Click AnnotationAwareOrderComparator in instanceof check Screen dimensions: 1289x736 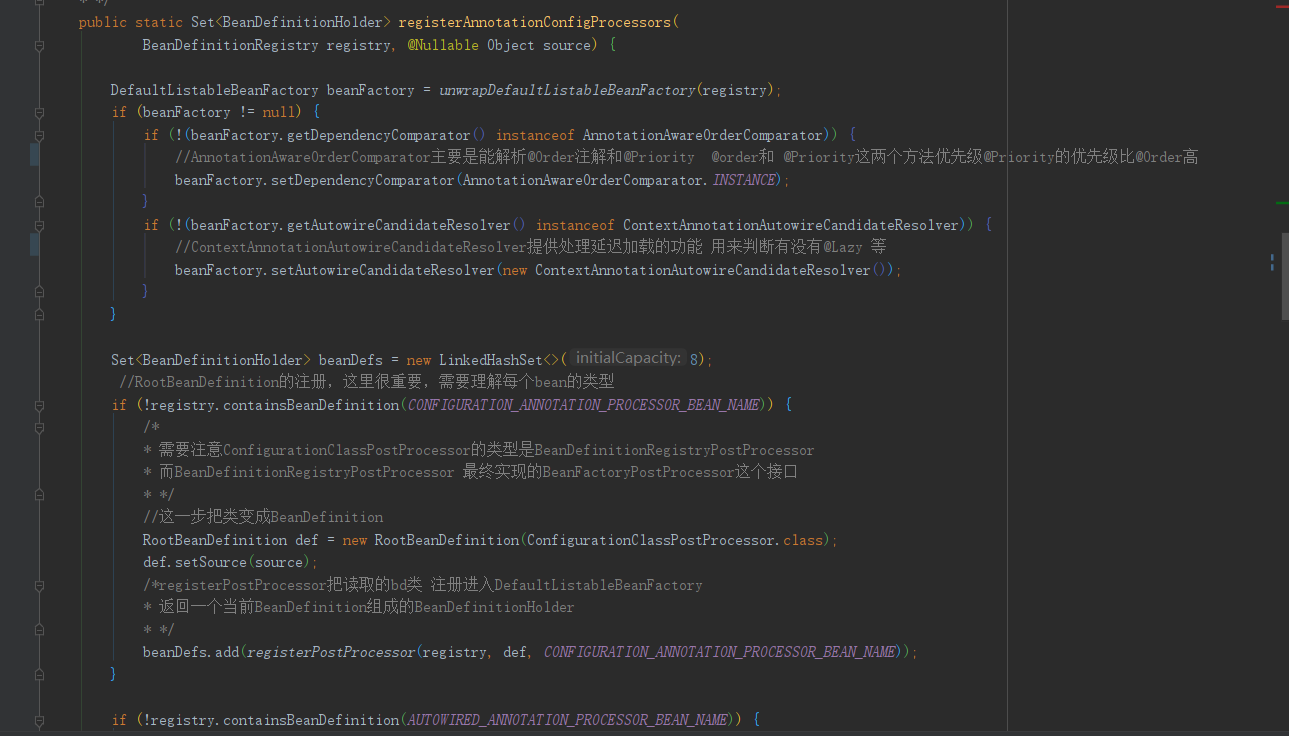pyautogui.click(x=703, y=135)
